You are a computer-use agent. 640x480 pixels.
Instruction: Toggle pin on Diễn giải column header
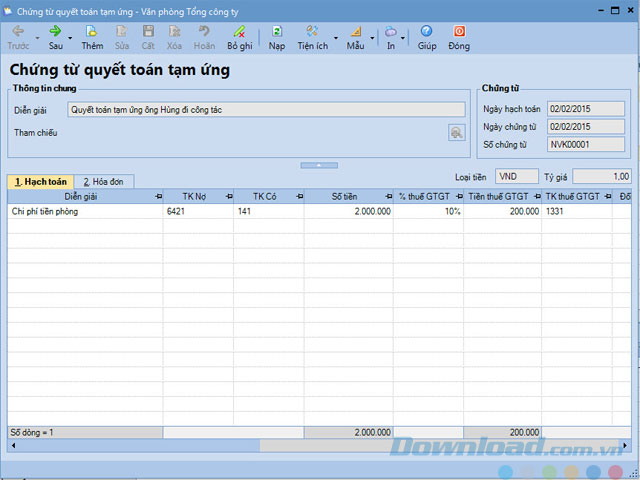pos(158,197)
